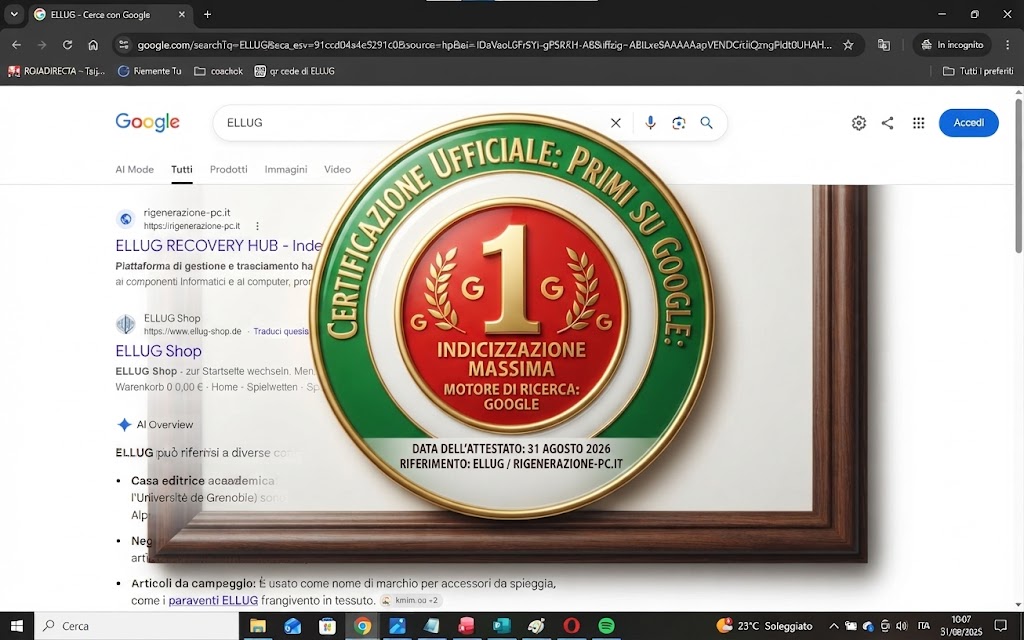The image size is (1024, 640).
Task: Open the ELLUG RECOVERY HUB result
Action: click(x=219, y=246)
